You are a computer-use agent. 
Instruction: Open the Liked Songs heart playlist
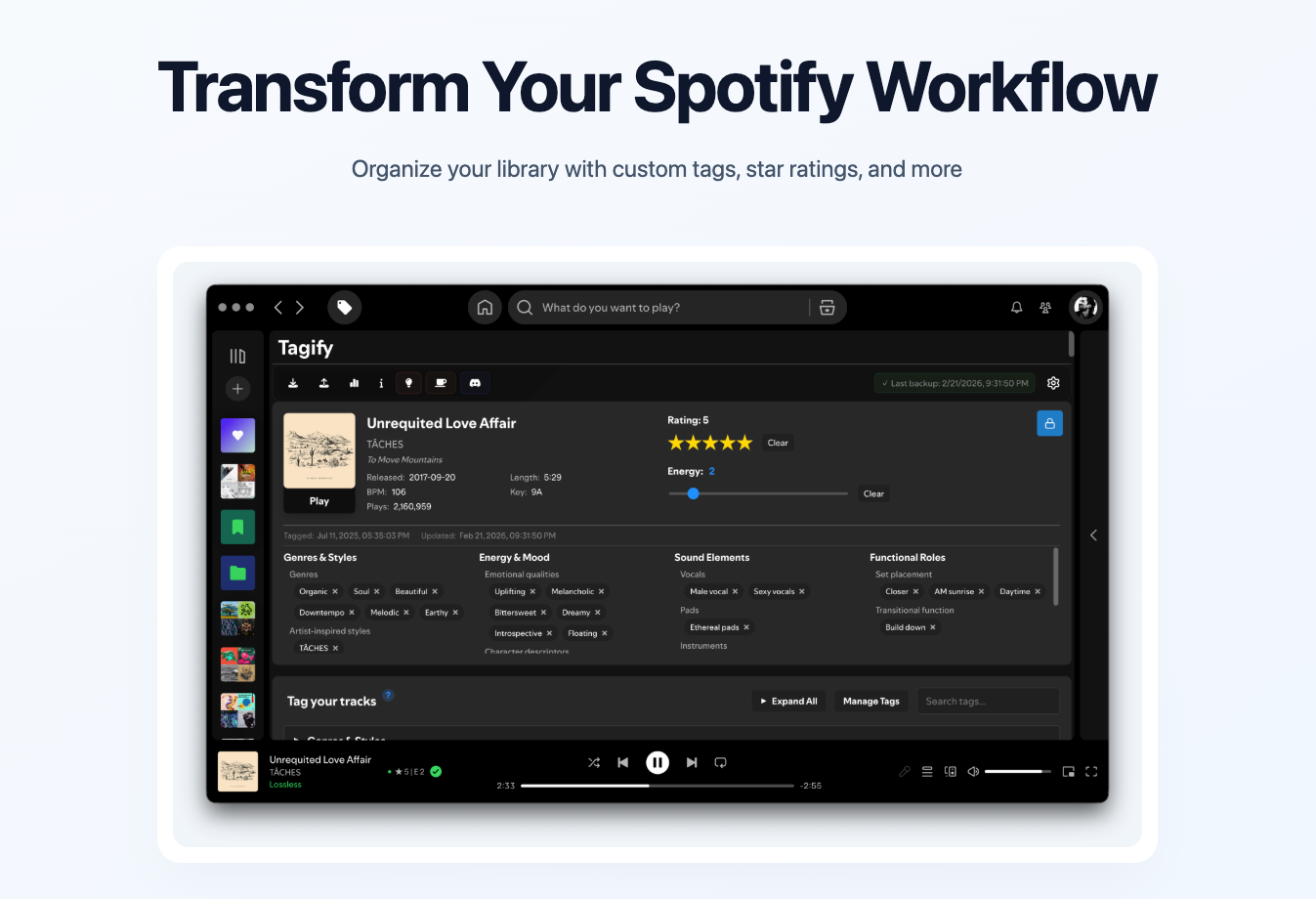tap(237, 436)
